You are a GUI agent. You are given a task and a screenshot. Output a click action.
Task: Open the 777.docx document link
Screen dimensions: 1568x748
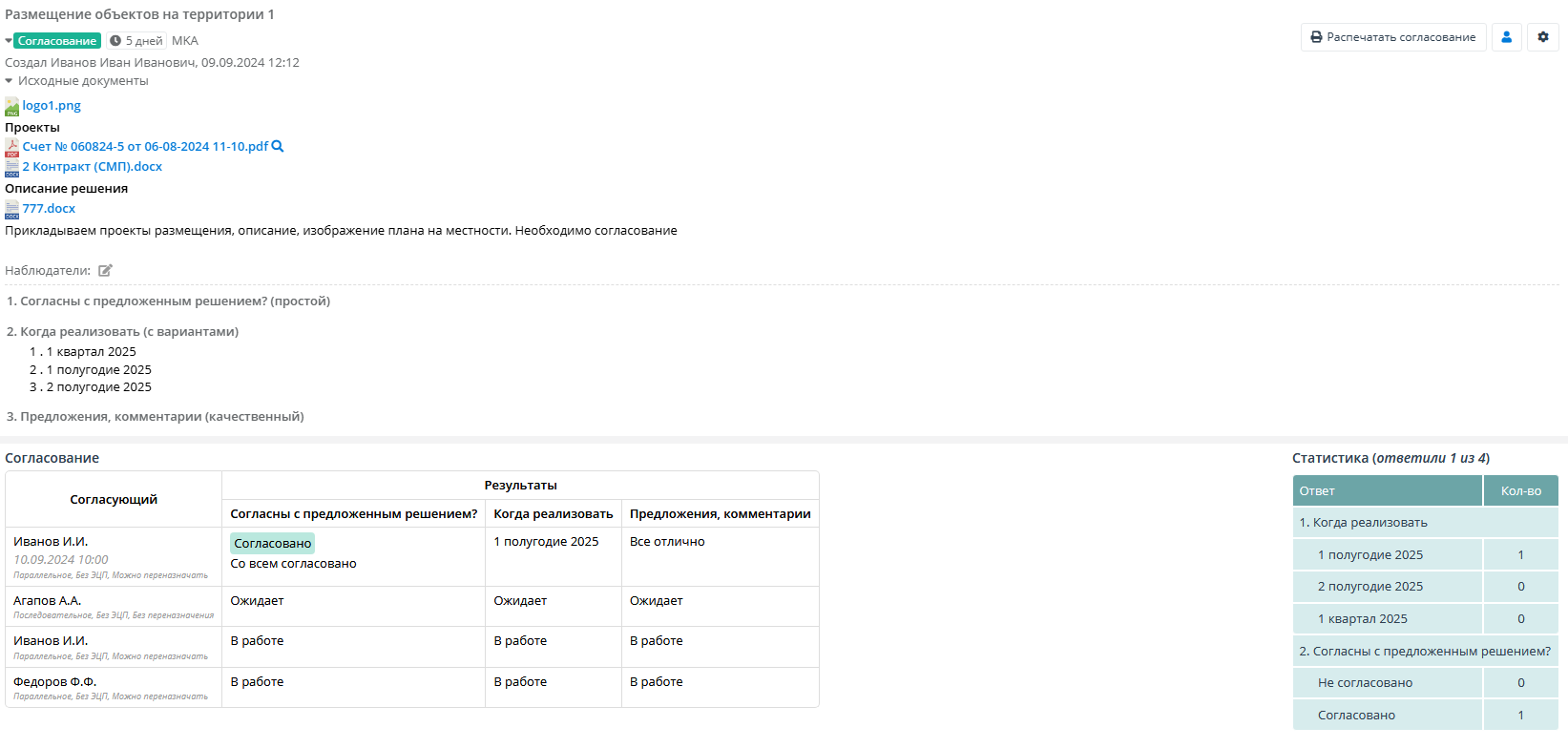pos(49,209)
